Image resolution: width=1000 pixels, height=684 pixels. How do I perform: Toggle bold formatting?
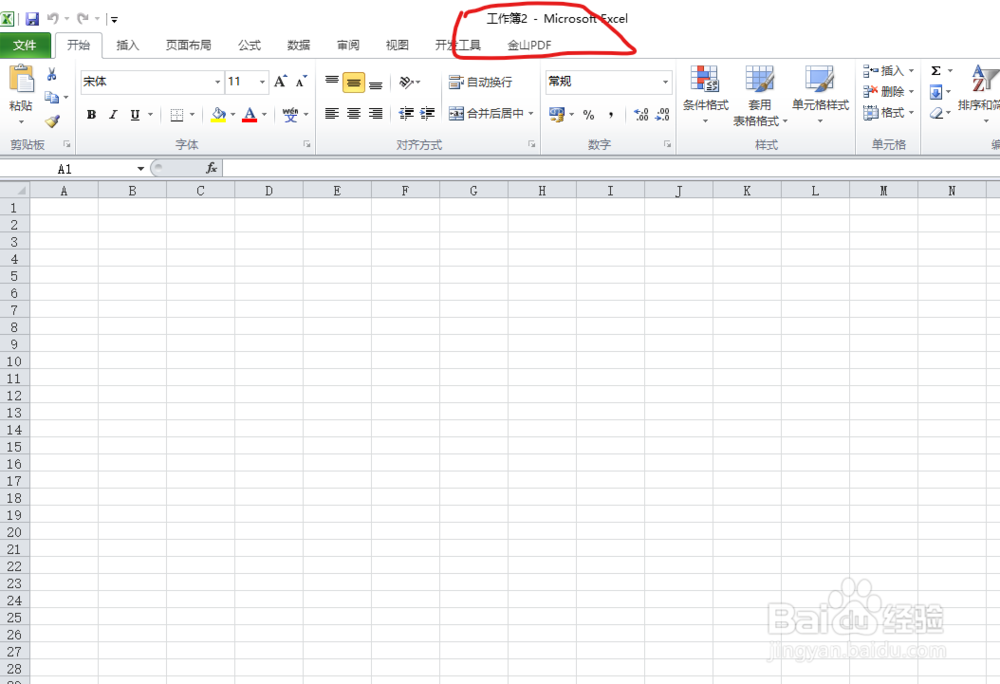[91, 115]
